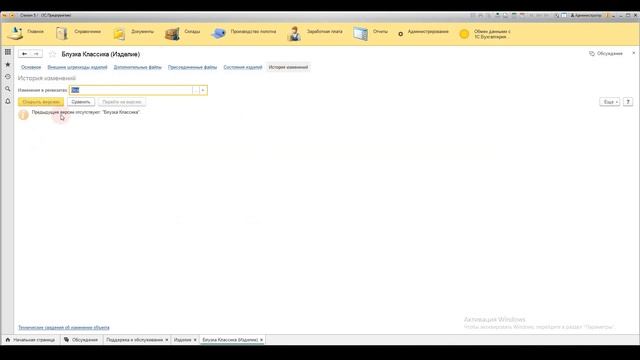Open the Документы section icon
The image size is (640, 360).
(119, 34)
